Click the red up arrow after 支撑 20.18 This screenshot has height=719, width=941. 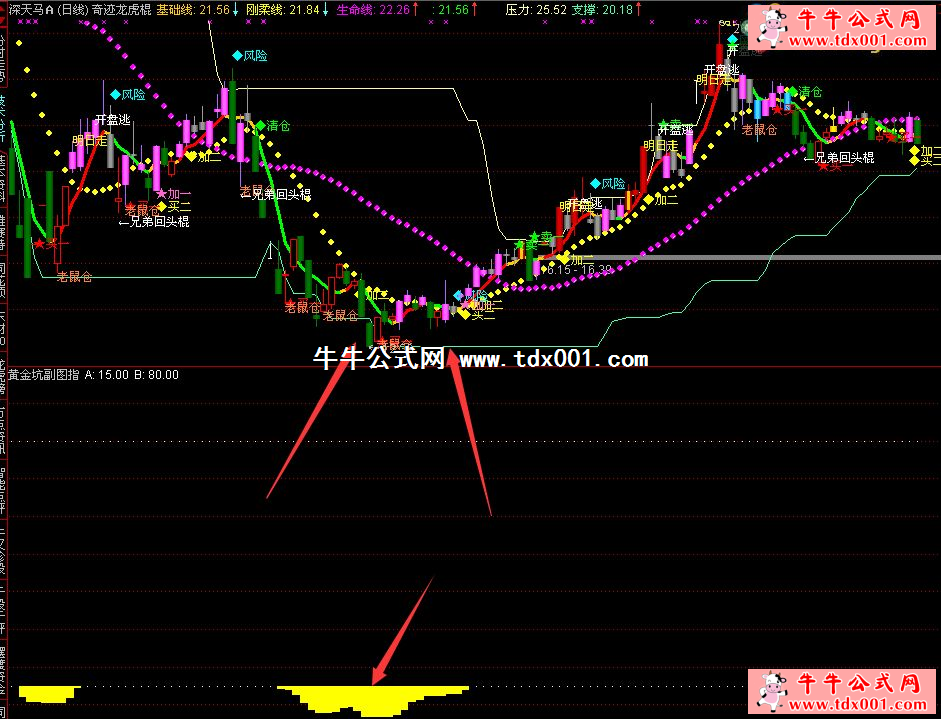pyautogui.click(x=640, y=9)
